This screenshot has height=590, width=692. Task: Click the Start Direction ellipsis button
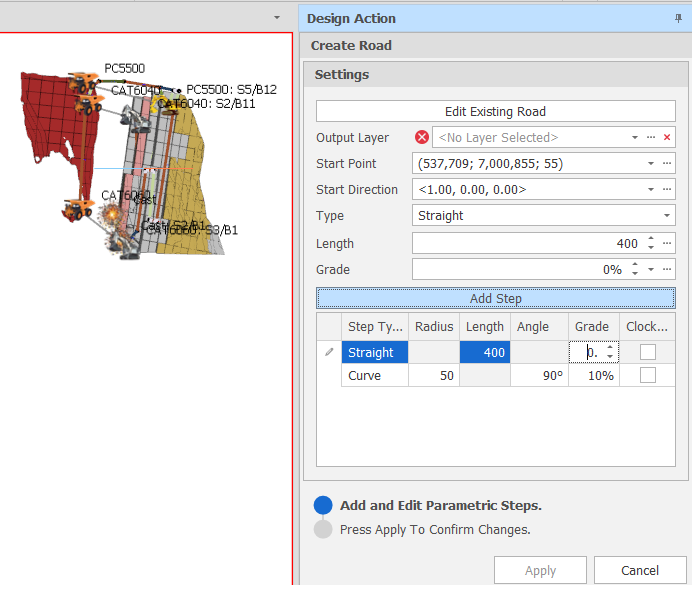coord(667,190)
